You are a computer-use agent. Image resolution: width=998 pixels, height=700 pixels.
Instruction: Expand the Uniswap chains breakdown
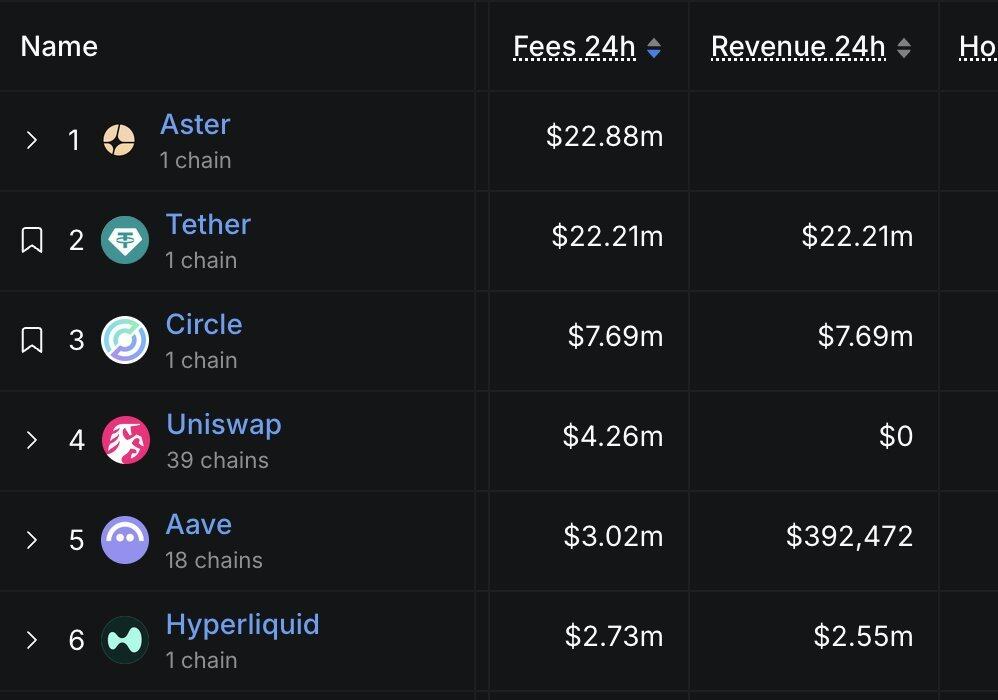coord(31,440)
